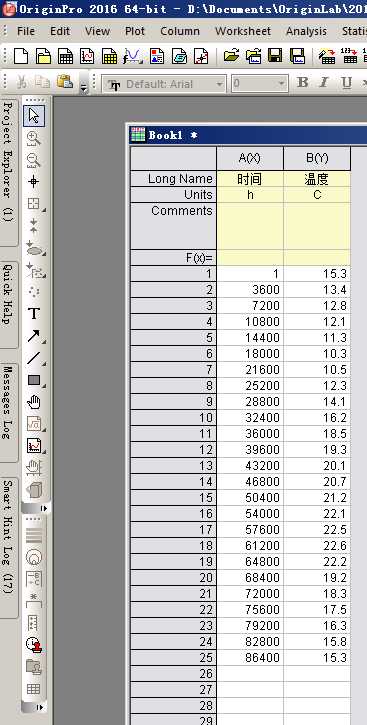Open the font size dropdown

pyautogui.click(x=281, y=84)
